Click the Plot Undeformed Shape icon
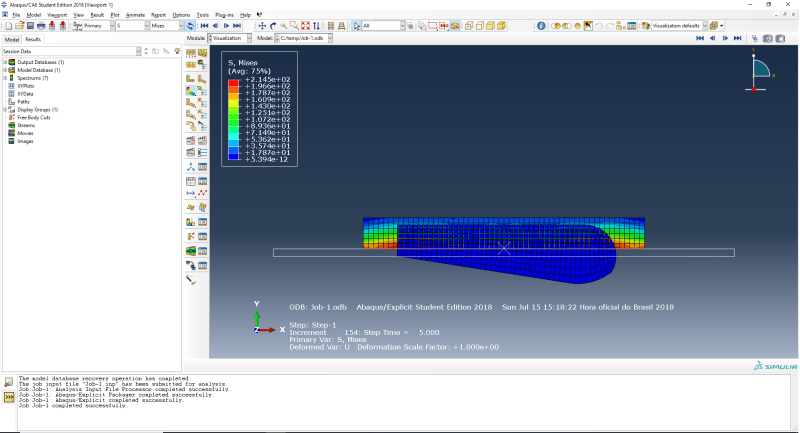 [191, 78]
